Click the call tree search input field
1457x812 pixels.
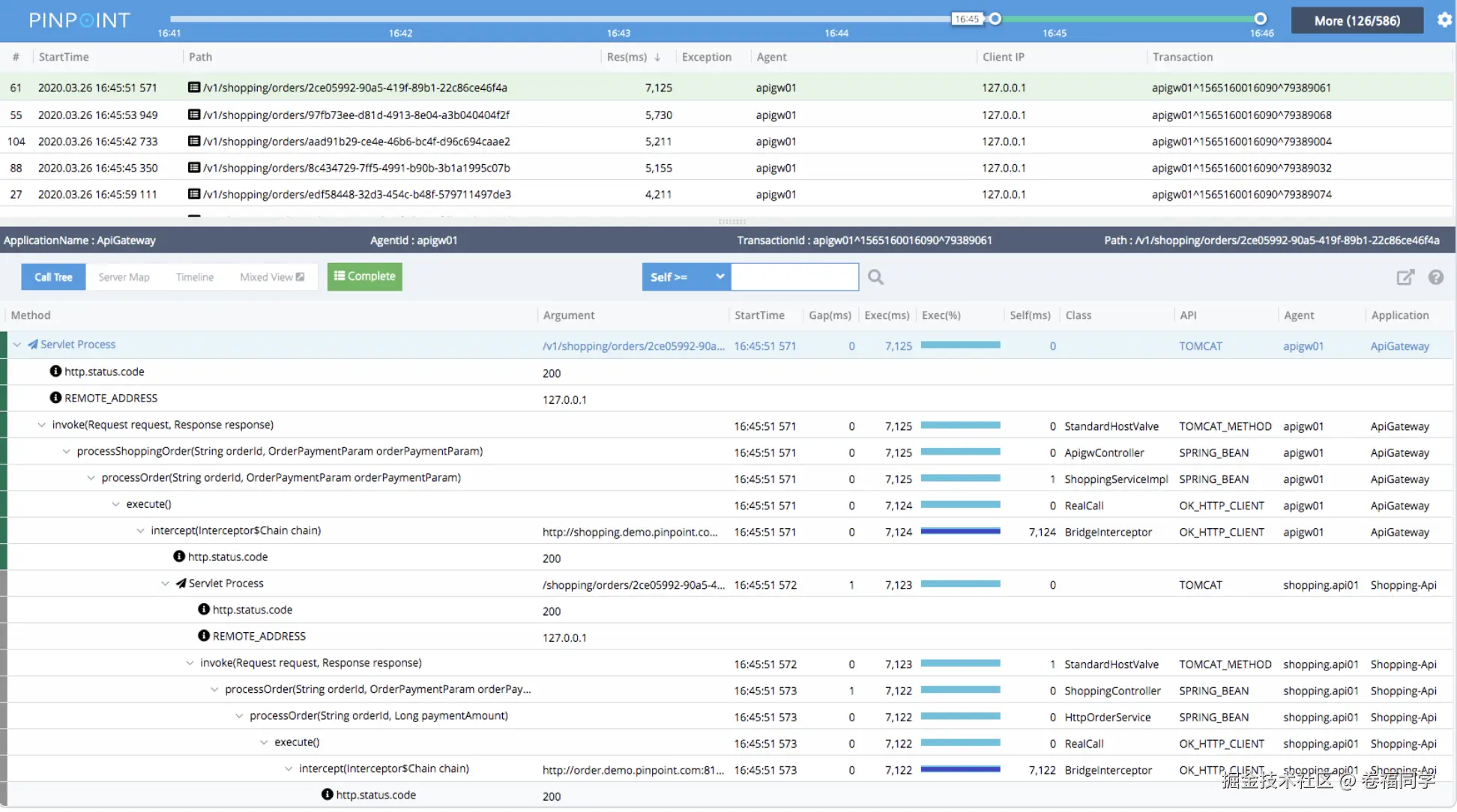point(794,277)
